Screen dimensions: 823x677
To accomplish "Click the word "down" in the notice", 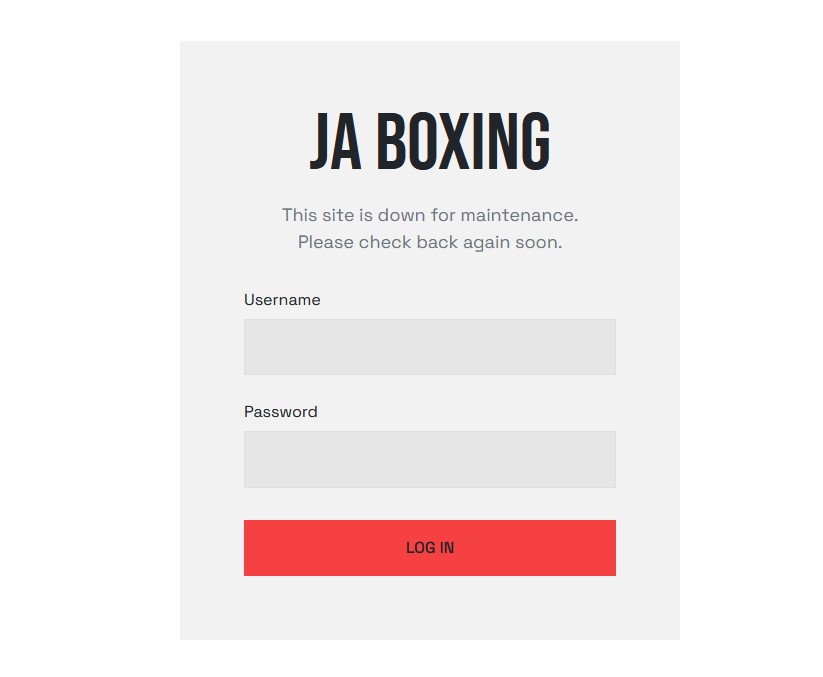I will click(x=402, y=215).
